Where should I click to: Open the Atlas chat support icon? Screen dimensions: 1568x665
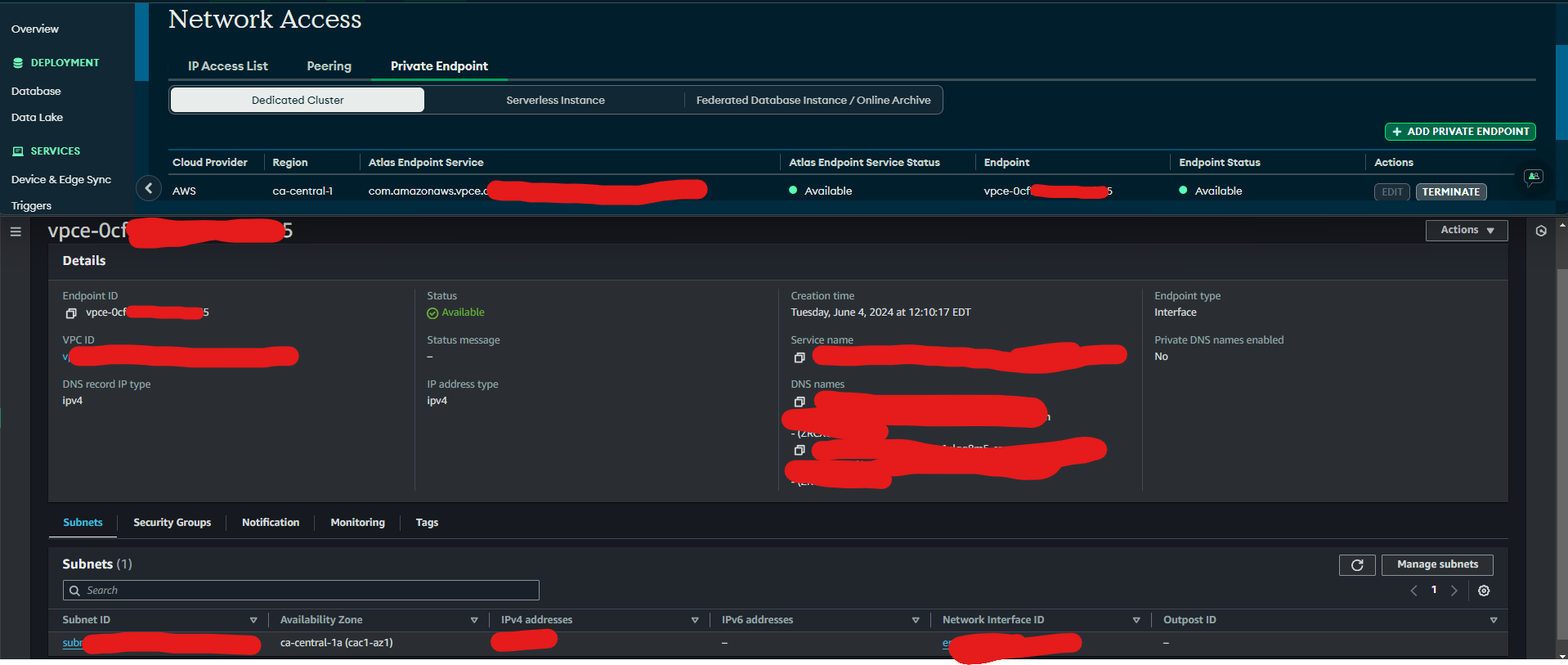tap(1534, 177)
